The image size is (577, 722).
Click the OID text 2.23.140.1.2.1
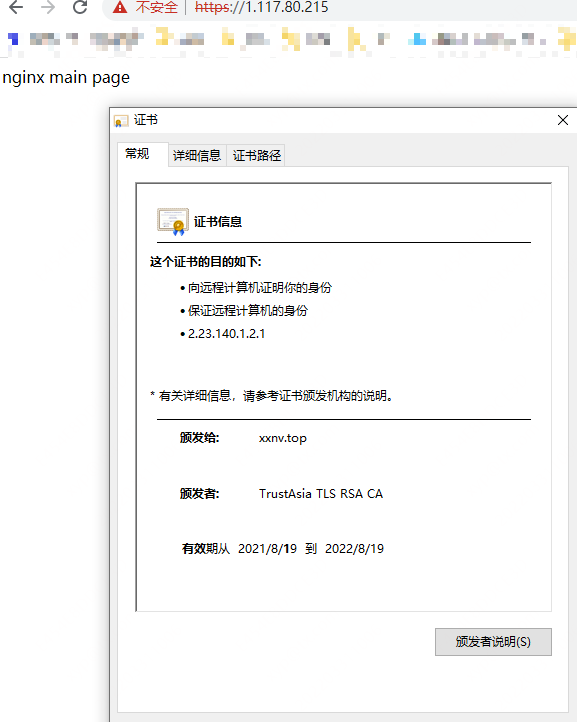tap(227, 334)
